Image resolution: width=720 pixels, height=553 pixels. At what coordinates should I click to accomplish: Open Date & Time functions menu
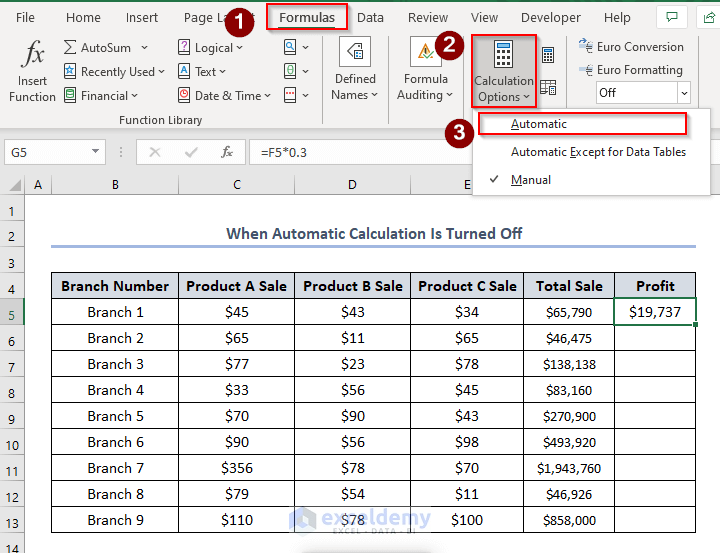click(x=226, y=96)
